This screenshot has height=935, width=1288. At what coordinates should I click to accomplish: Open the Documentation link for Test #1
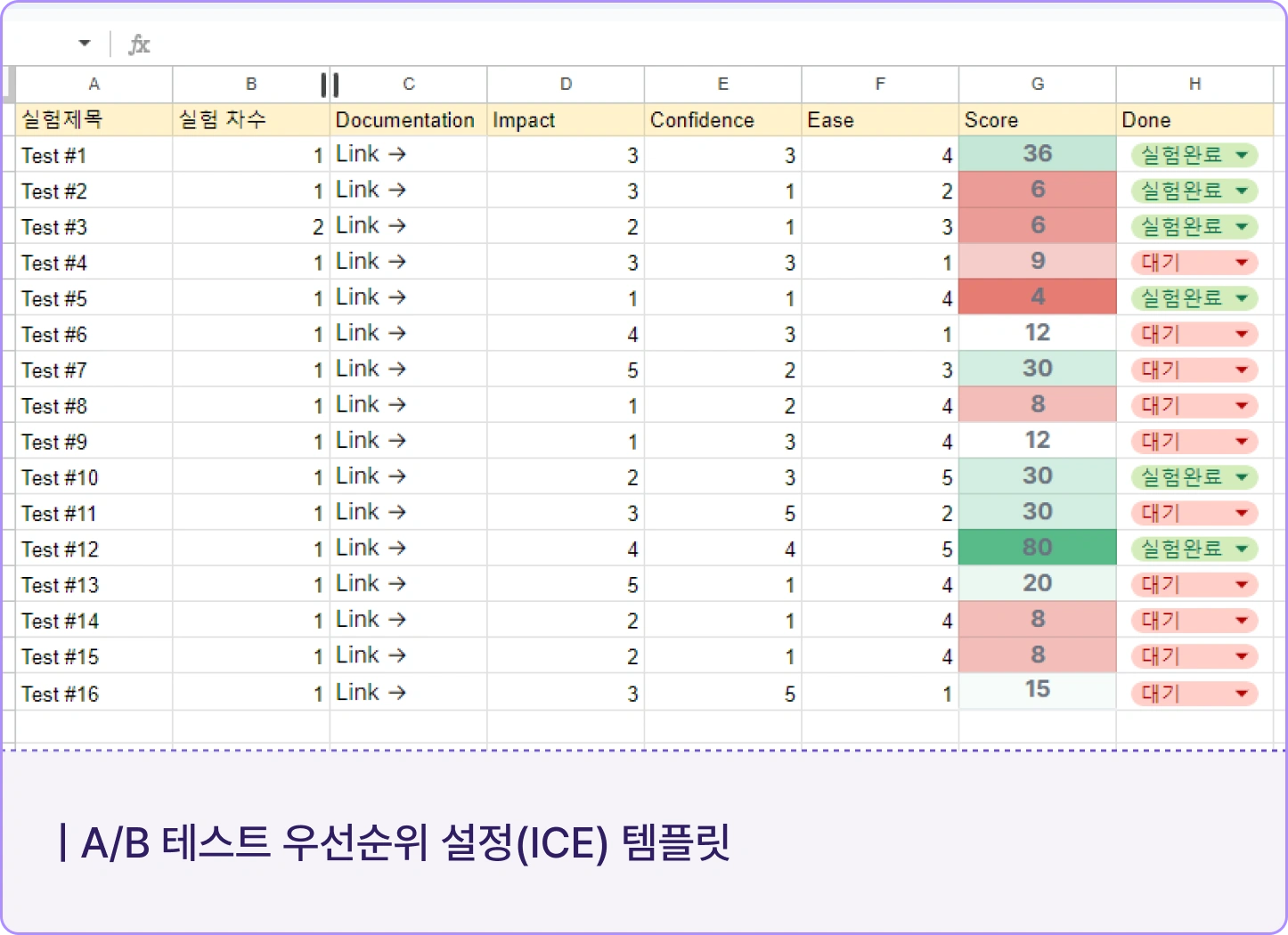point(371,154)
